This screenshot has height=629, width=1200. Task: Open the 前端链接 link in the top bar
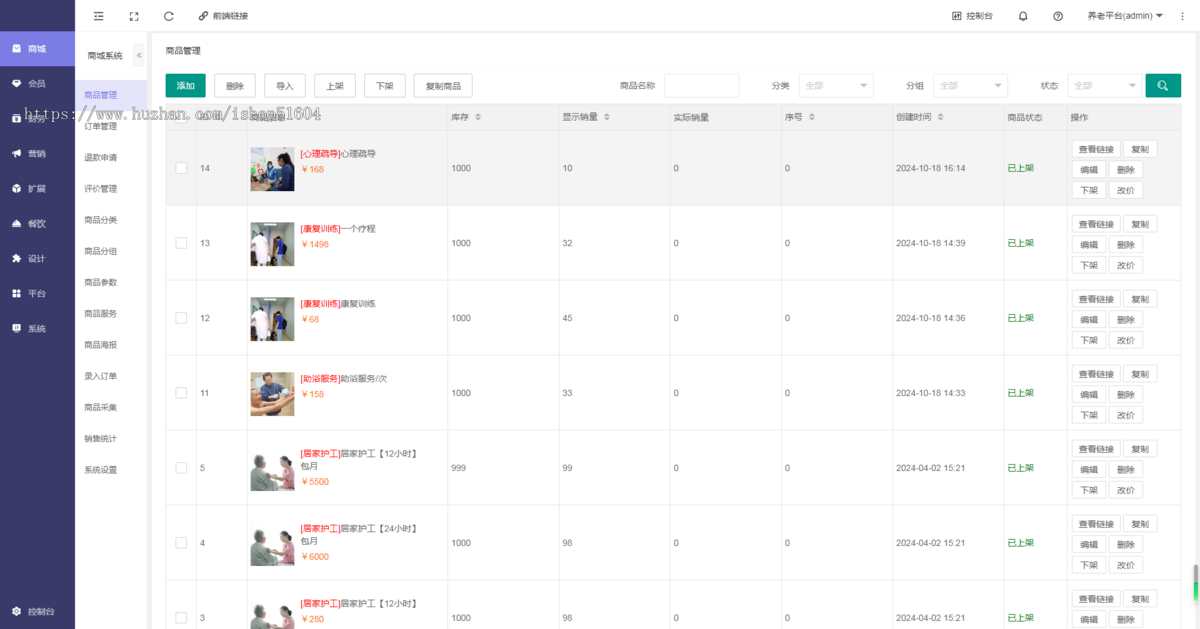pyautogui.click(x=223, y=16)
